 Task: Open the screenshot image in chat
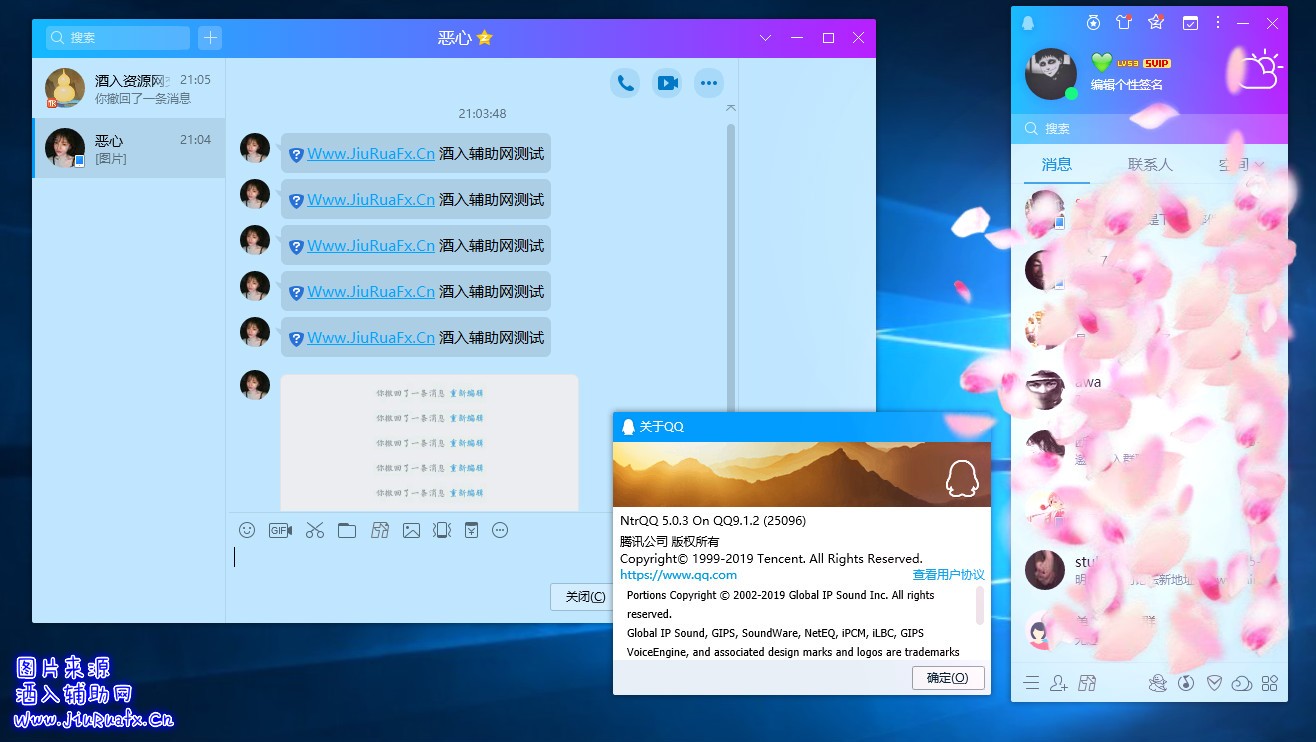[x=429, y=443]
